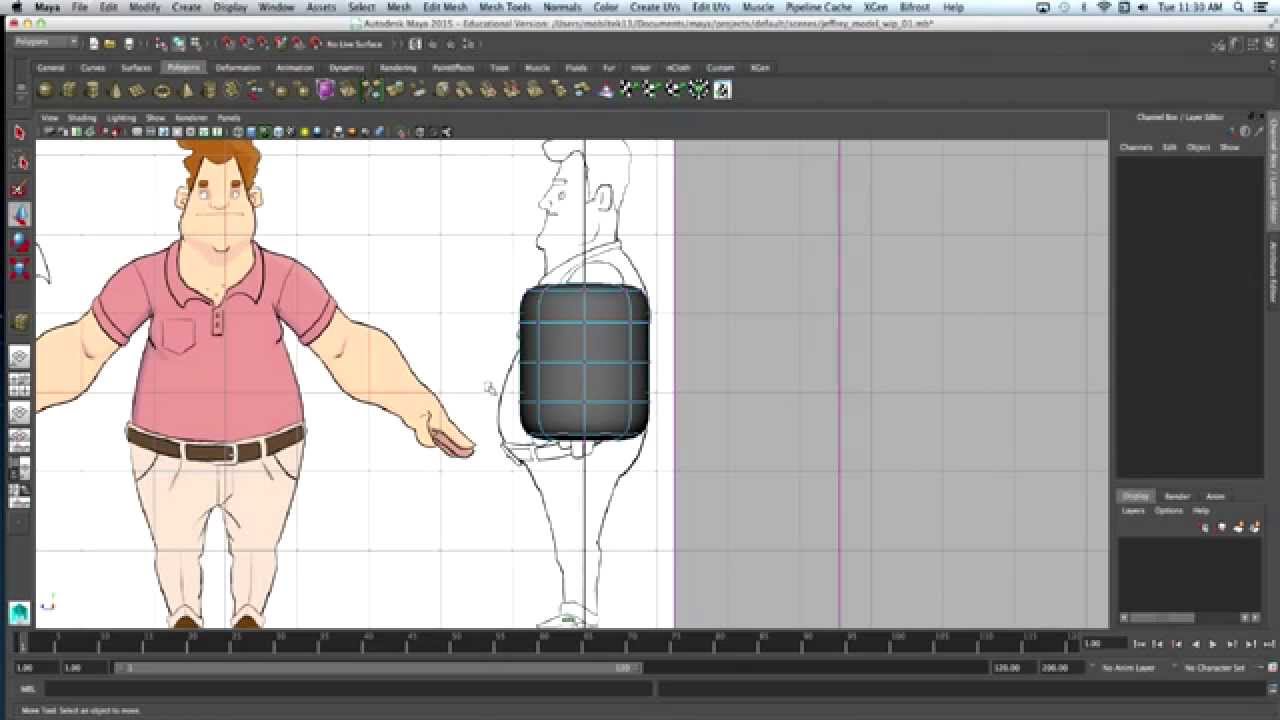
Task: Go to start of playback range
Action: click(x=1140, y=644)
